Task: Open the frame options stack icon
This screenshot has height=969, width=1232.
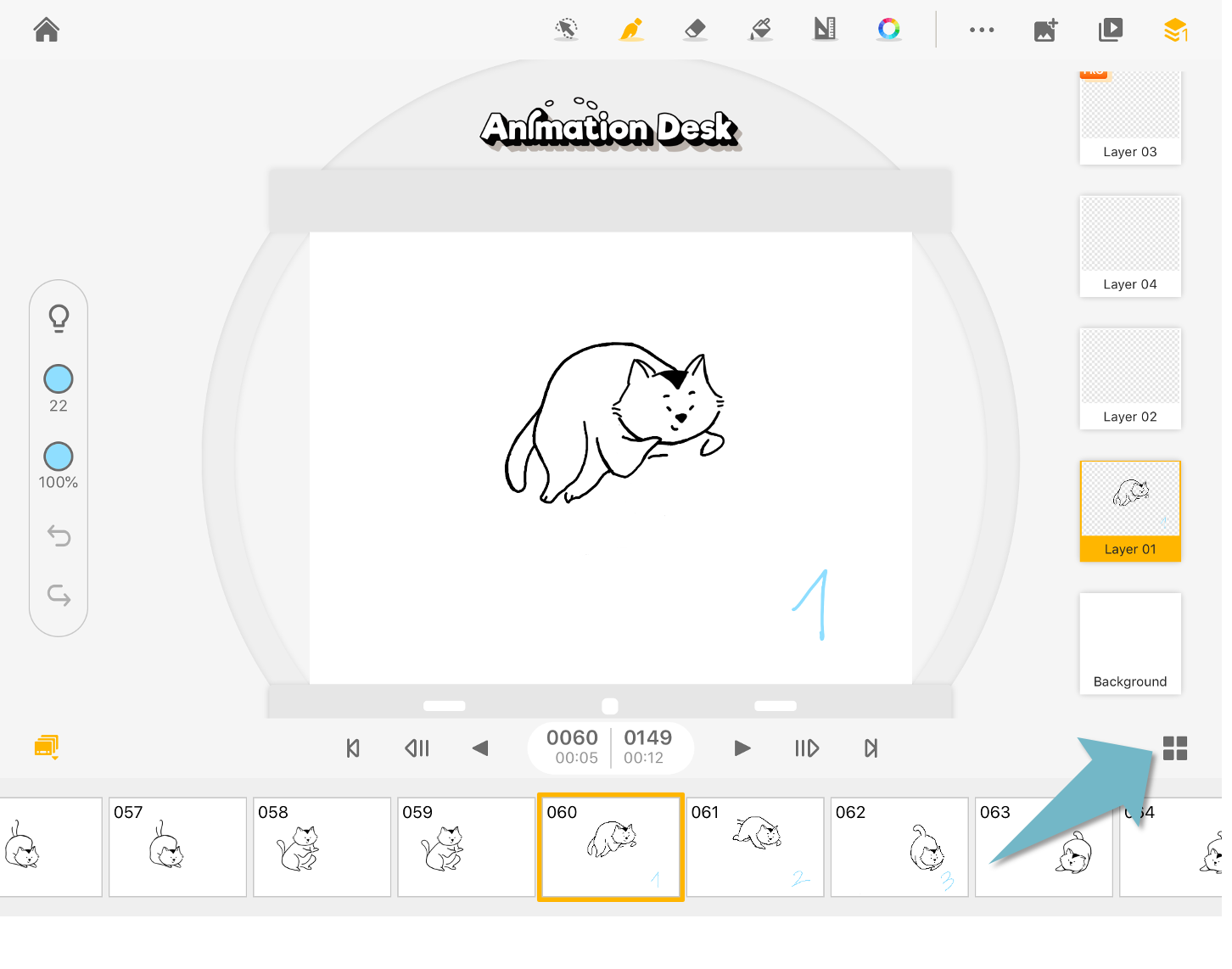Action: (47, 747)
